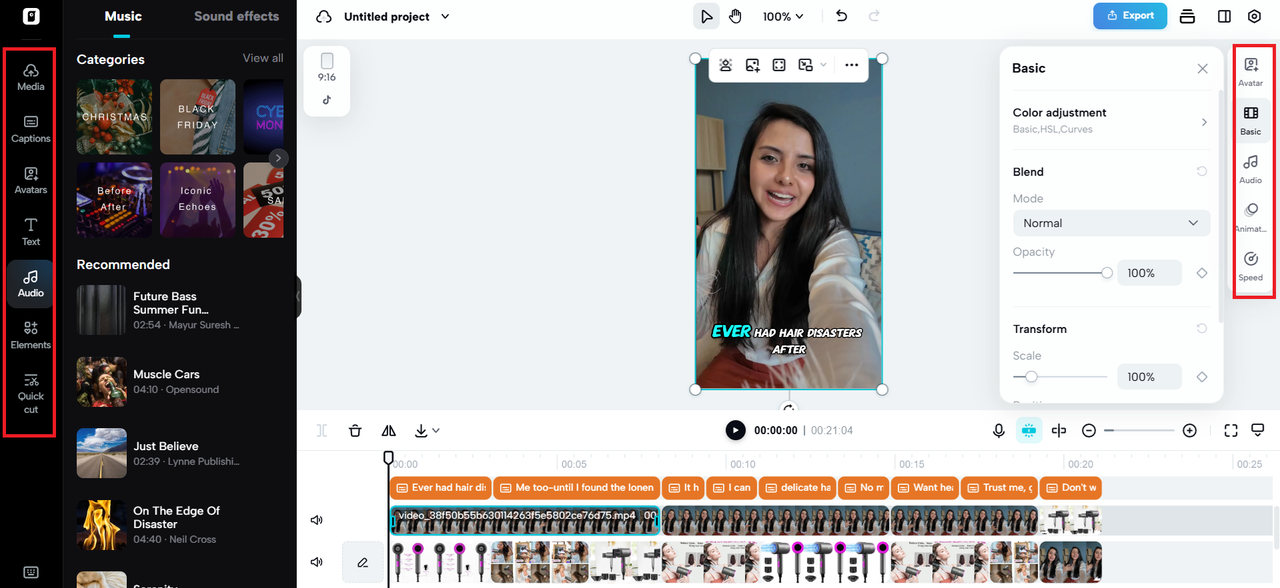The image size is (1280, 588).
Task: Click the Export button
Action: [1129, 16]
